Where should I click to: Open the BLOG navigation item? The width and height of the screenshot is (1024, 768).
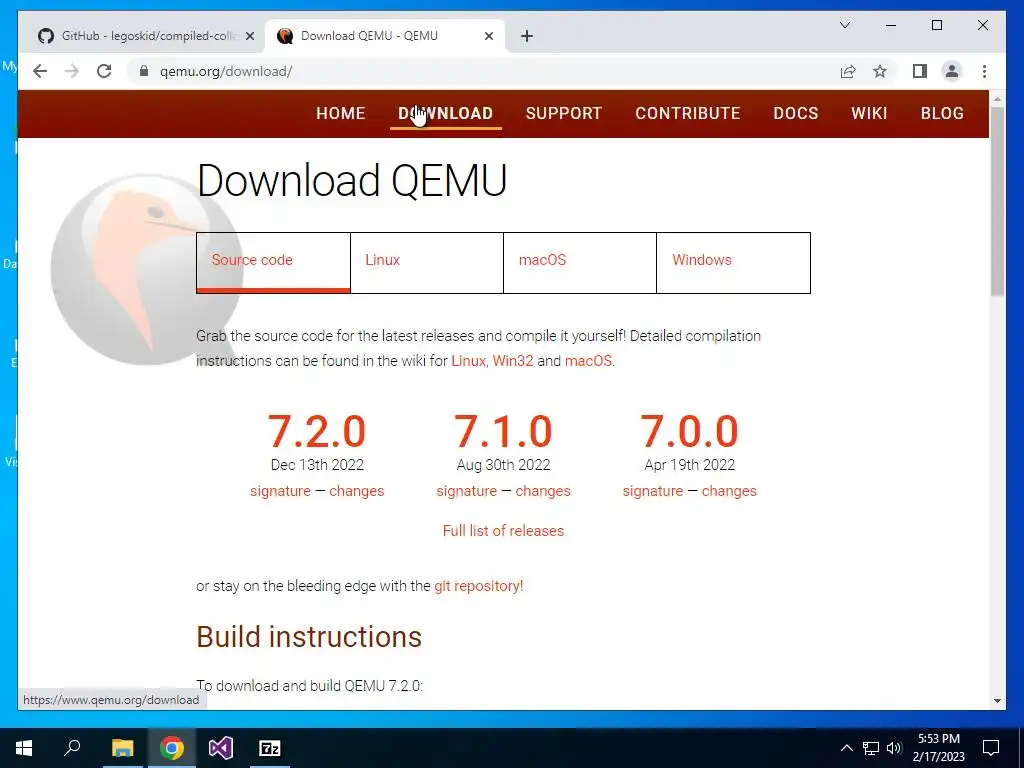(x=942, y=113)
